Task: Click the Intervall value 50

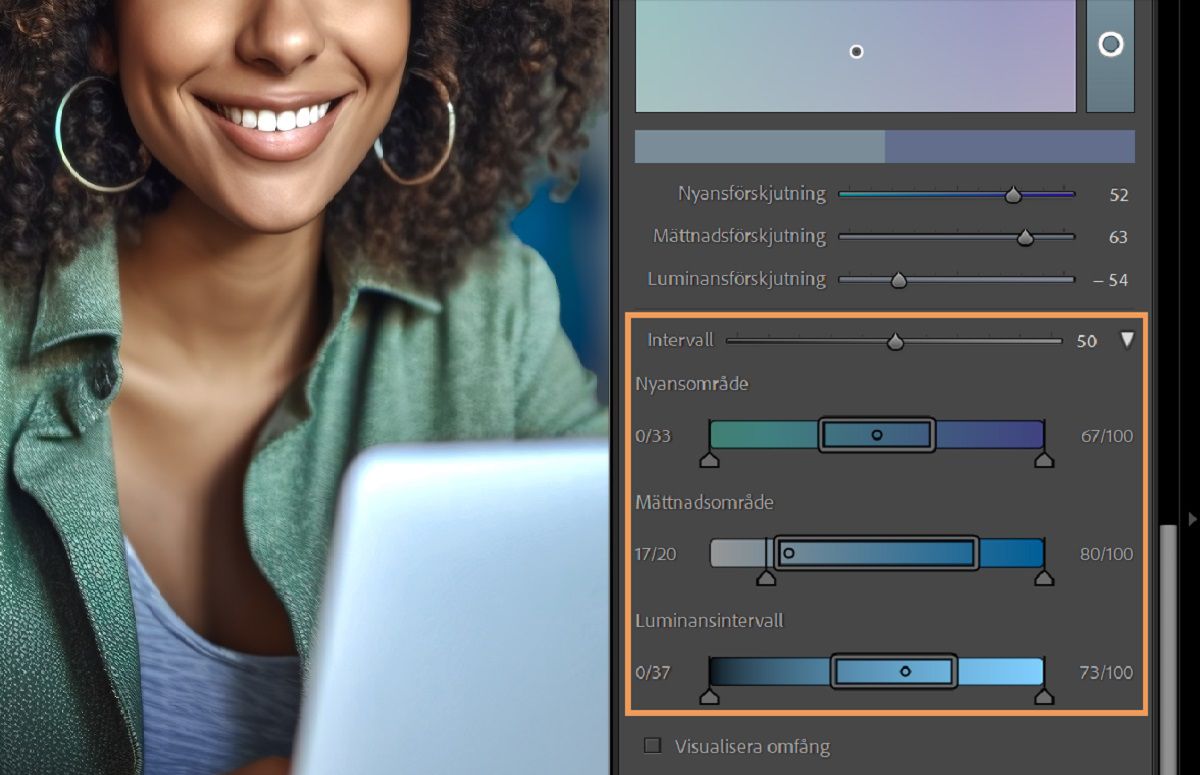Action: tap(1087, 341)
